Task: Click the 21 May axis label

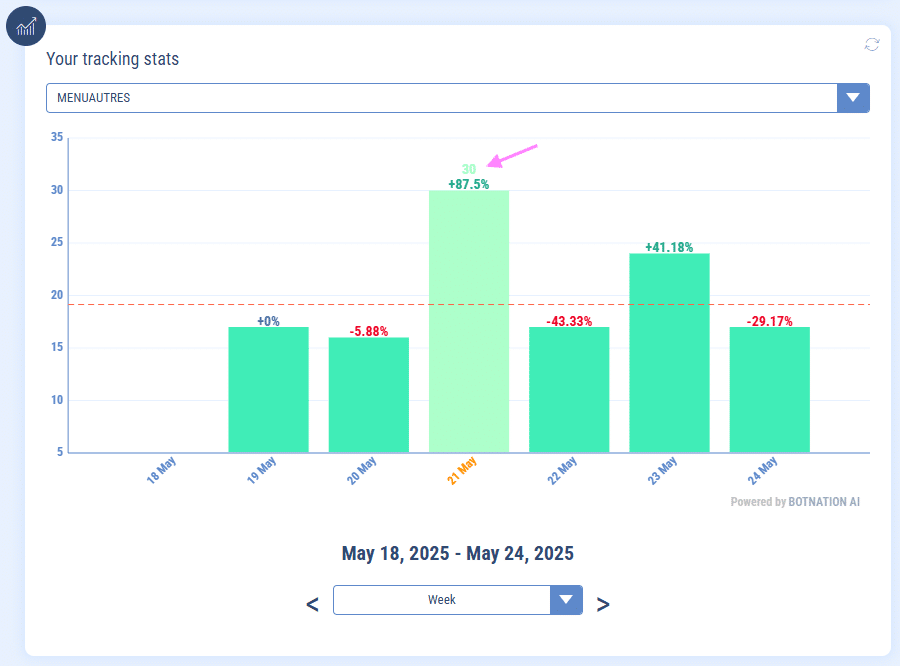Action: coord(463,471)
